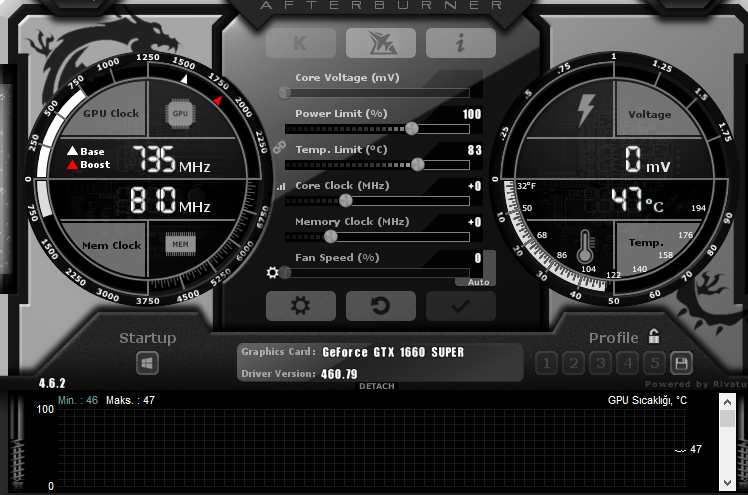Click the GPU Sıcaklığı, °C graph label
This screenshot has width=748, height=495.
tap(647, 400)
